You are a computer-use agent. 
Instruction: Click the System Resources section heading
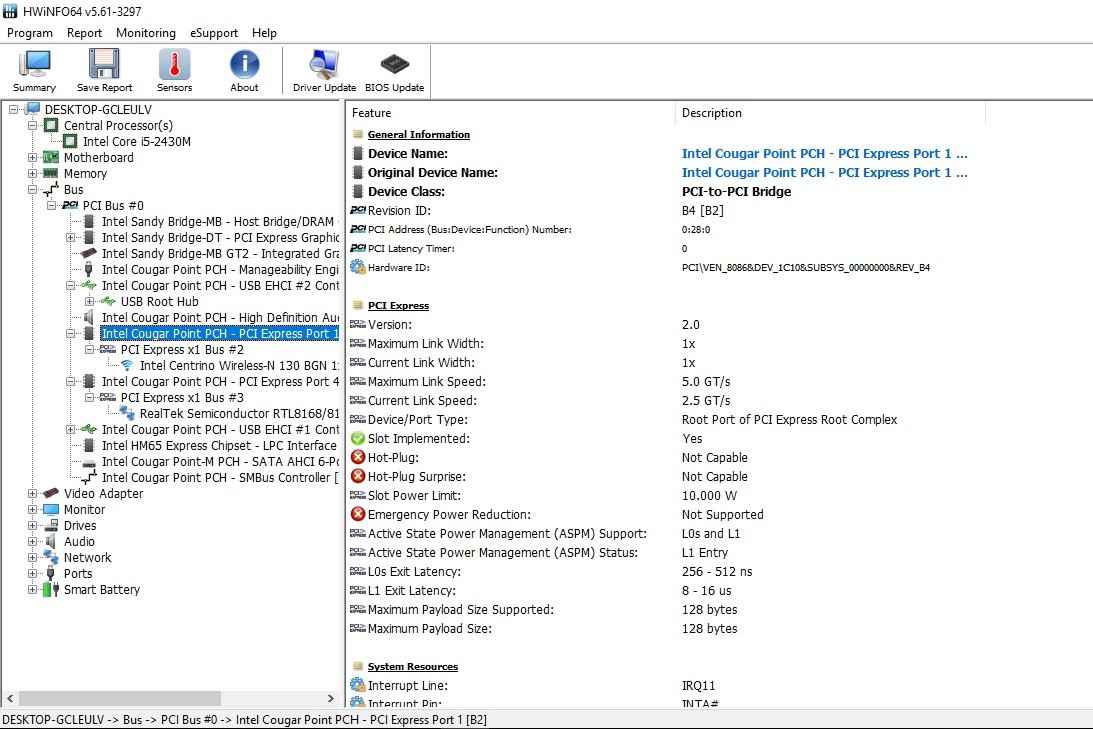pyautogui.click(x=413, y=667)
